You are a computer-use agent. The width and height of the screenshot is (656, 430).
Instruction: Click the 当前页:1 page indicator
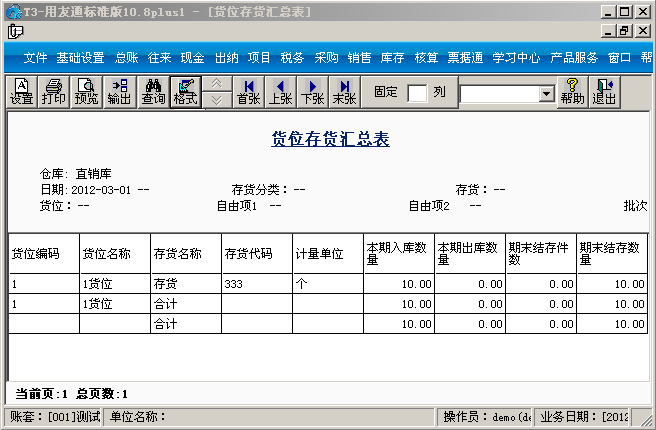point(41,394)
